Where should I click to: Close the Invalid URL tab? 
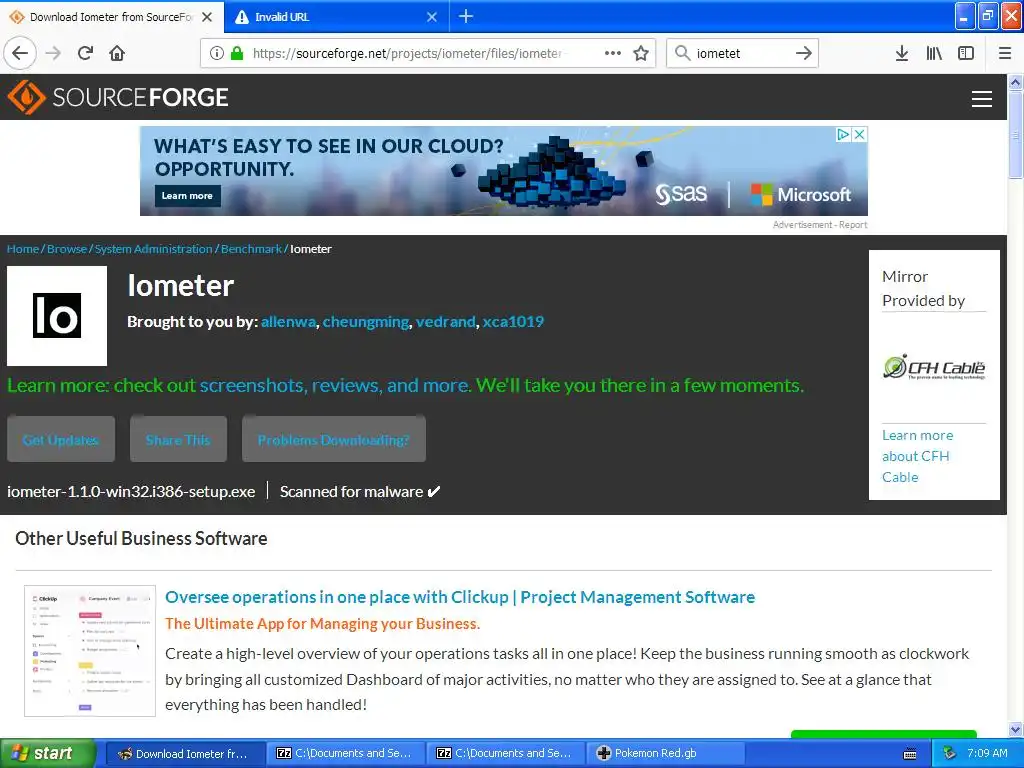432,17
